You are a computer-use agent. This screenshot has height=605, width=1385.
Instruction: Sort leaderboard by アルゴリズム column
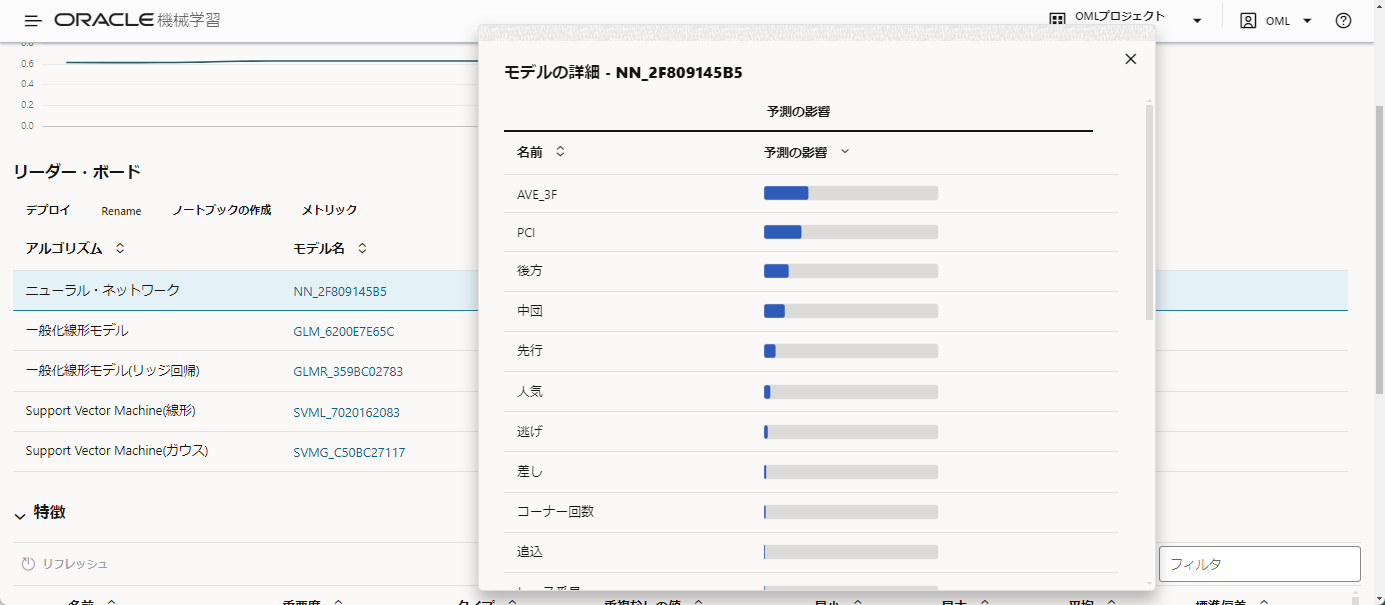[120, 248]
